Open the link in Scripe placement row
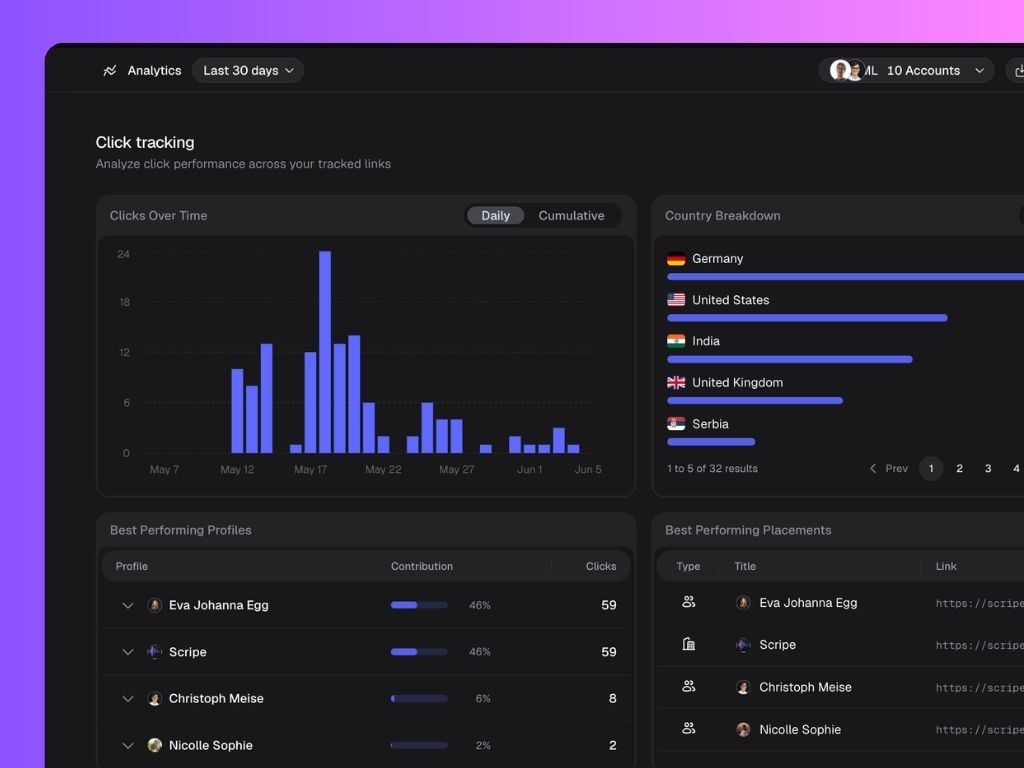Image resolution: width=1024 pixels, height=768 pixels. pos(980,645)
